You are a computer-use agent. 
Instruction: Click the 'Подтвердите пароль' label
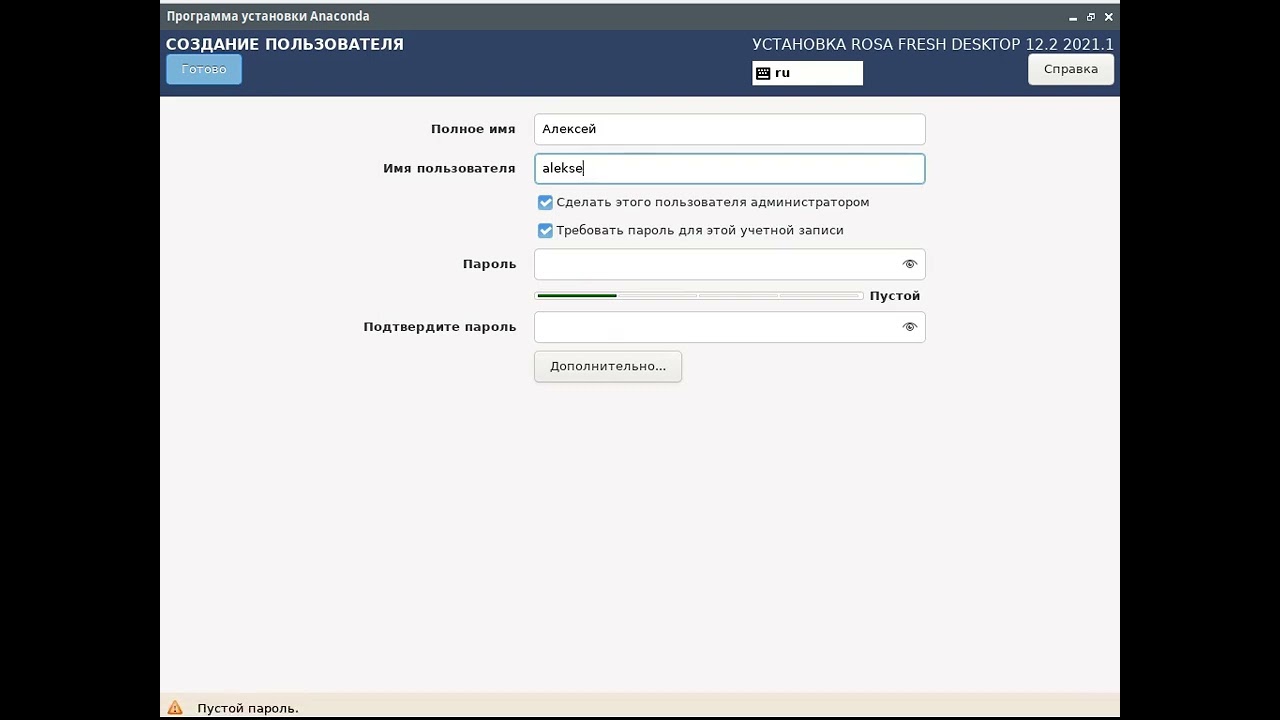point(440,327)
